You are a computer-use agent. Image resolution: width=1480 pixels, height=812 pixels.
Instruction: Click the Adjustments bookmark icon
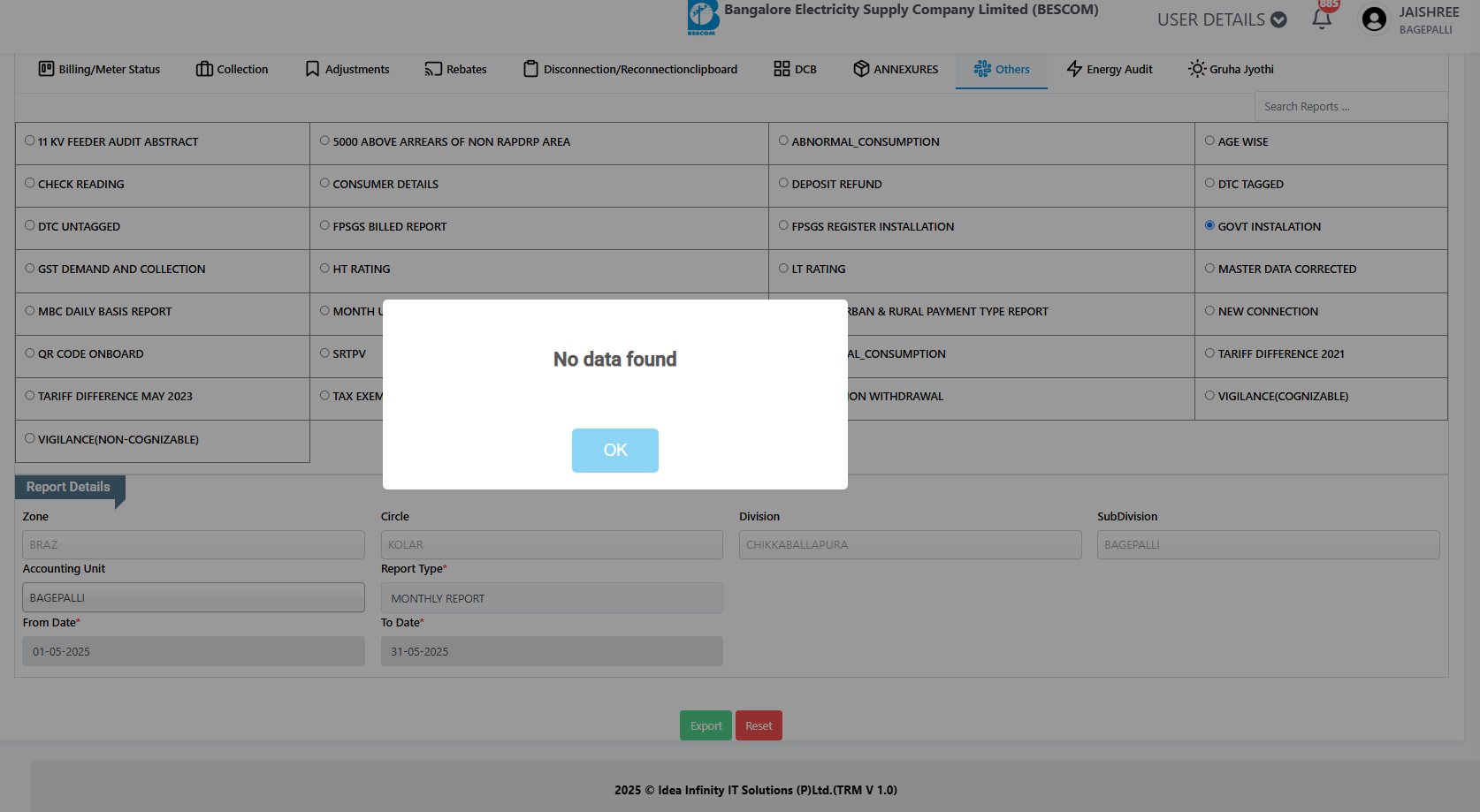click(312, 69)
